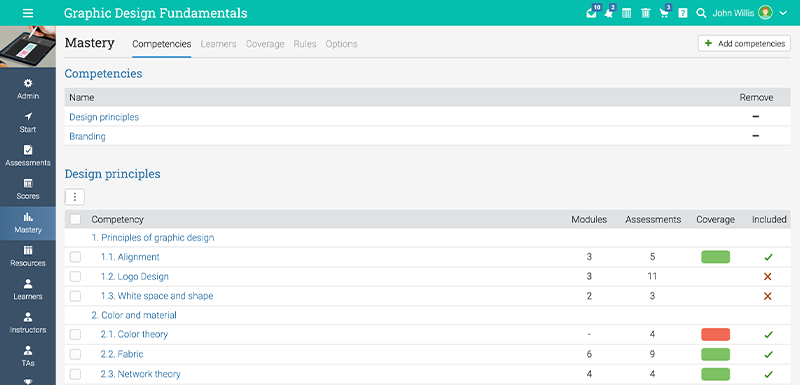
Task: Click red coverage bar for Color theory
Action: point(715,335)
